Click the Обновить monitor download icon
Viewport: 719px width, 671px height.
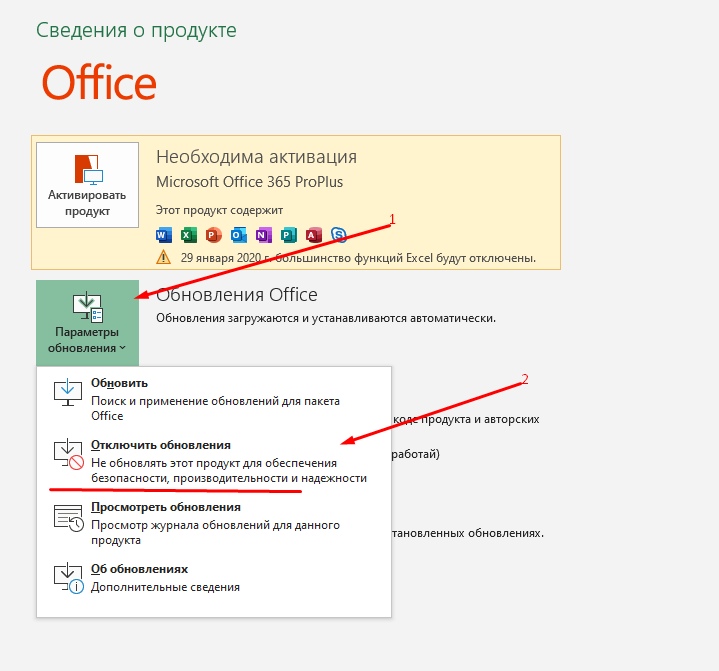click(68, 392)
